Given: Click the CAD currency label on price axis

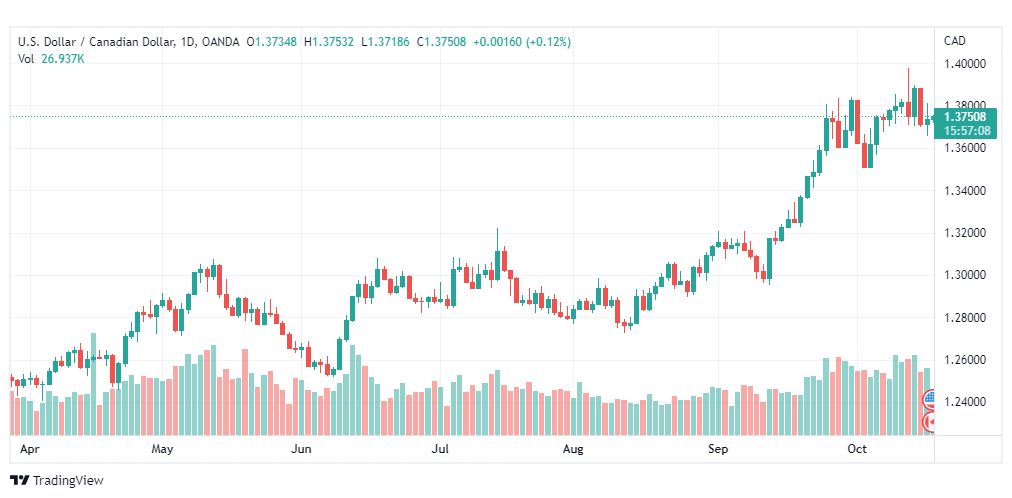Looking at the screenshot, I should point(955,41).
